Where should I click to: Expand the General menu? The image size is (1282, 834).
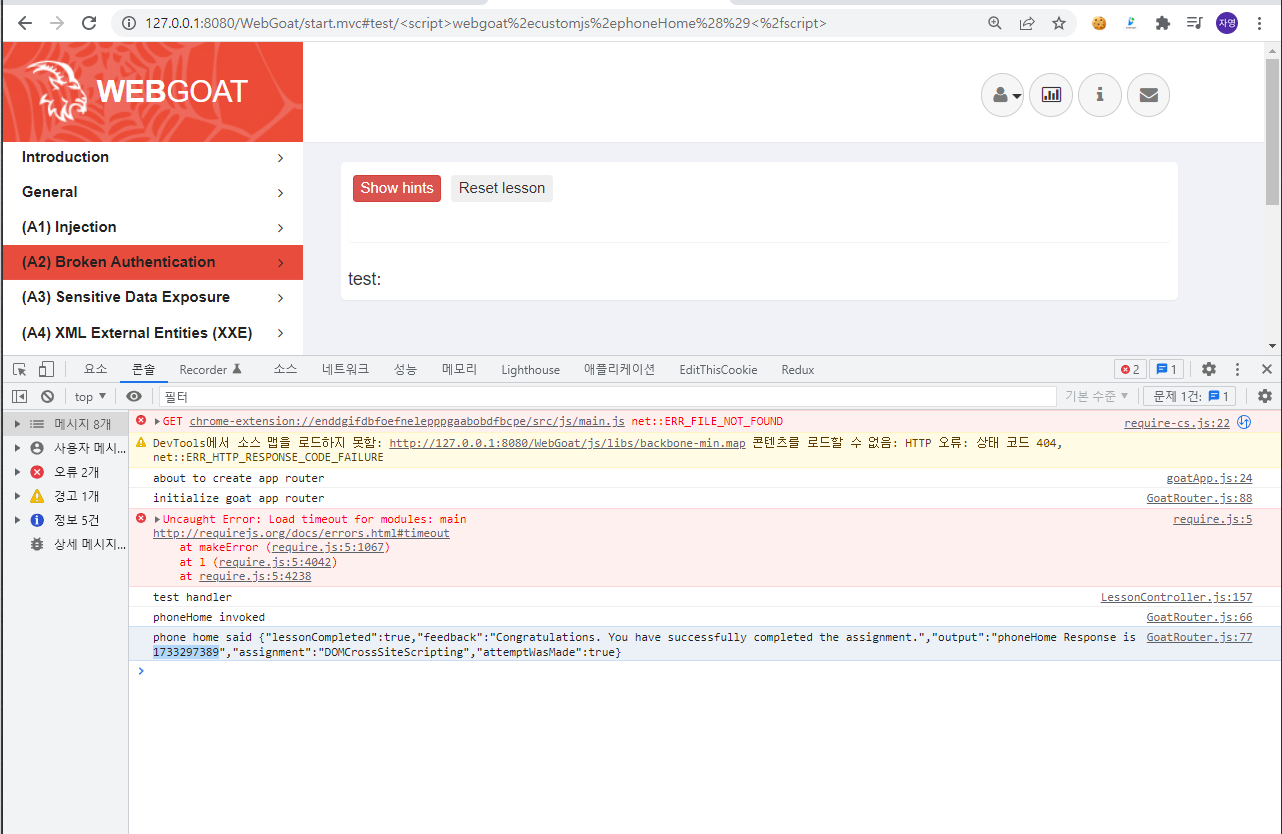click(x=152, y=192)
